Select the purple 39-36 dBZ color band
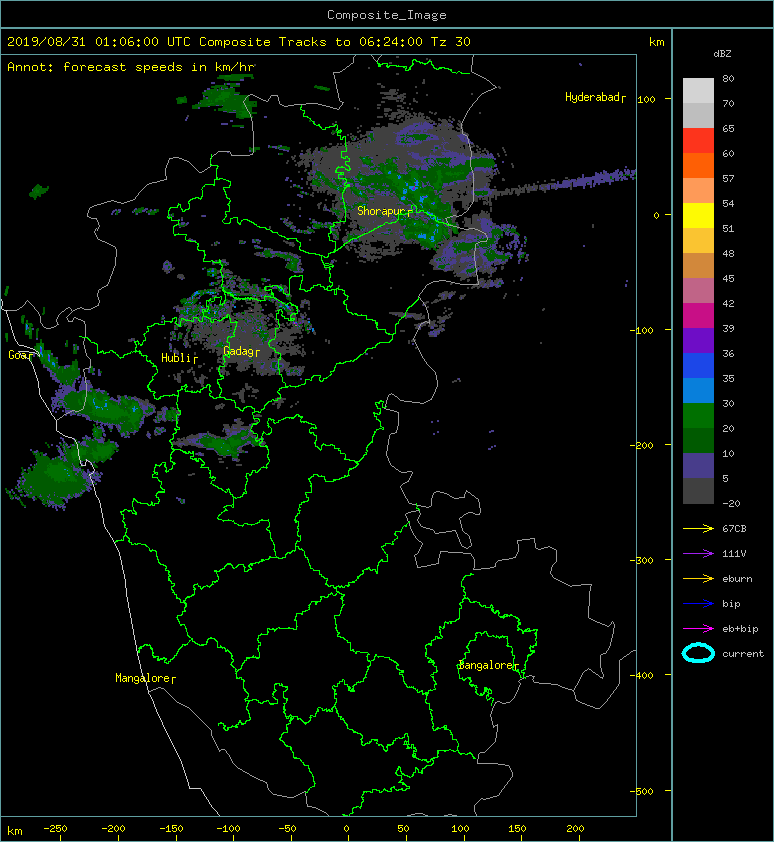 coord(698,341)
